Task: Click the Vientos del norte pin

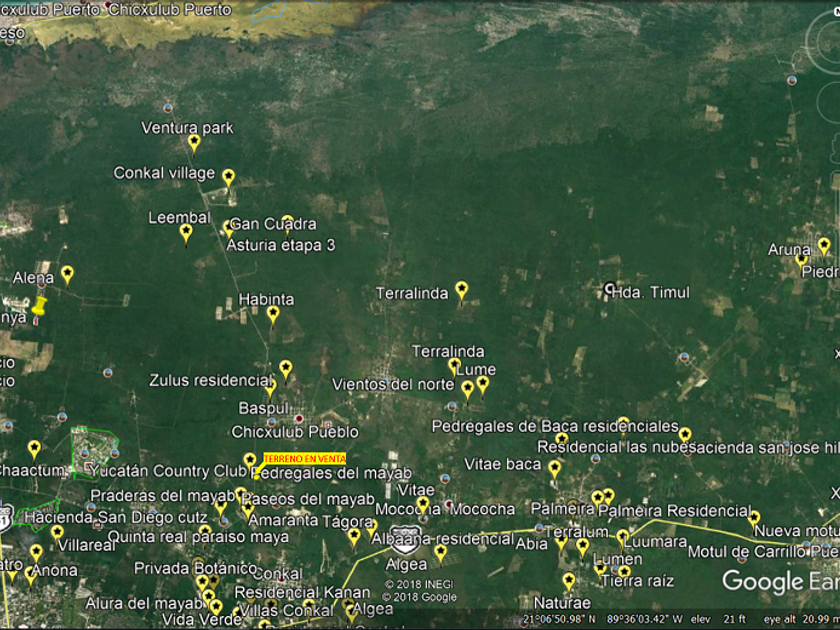Action: pos(467,390)
